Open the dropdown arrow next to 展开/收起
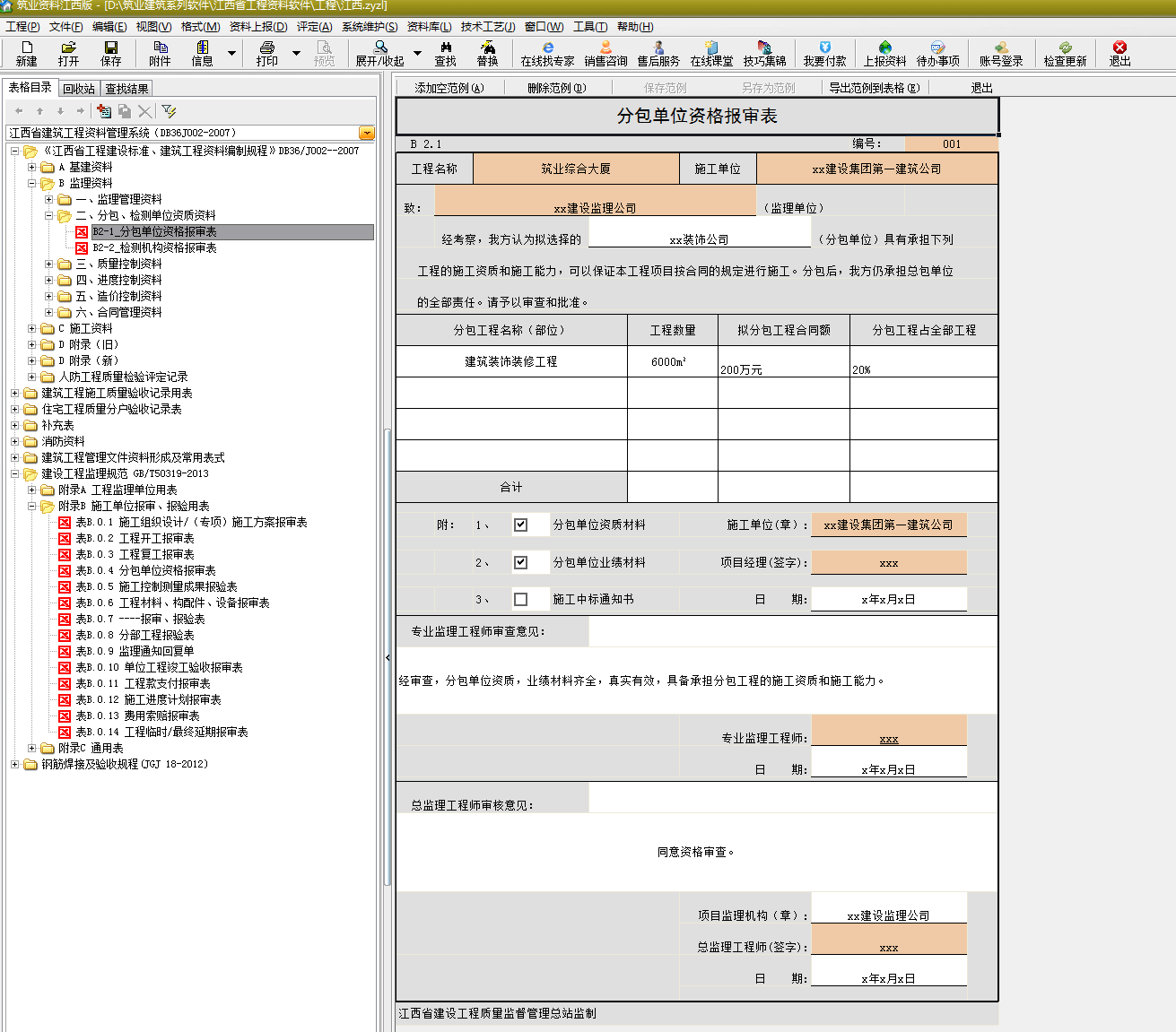 point(417,53)
